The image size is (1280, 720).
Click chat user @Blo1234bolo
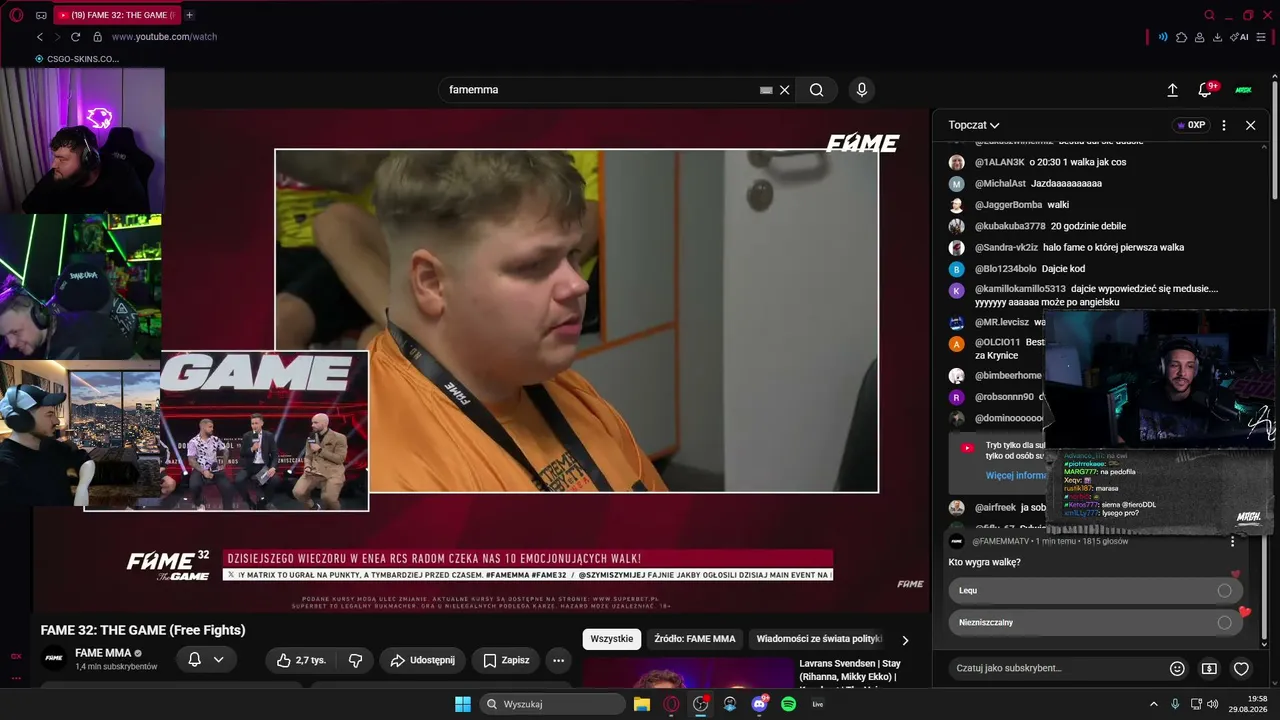point(1005,269)
